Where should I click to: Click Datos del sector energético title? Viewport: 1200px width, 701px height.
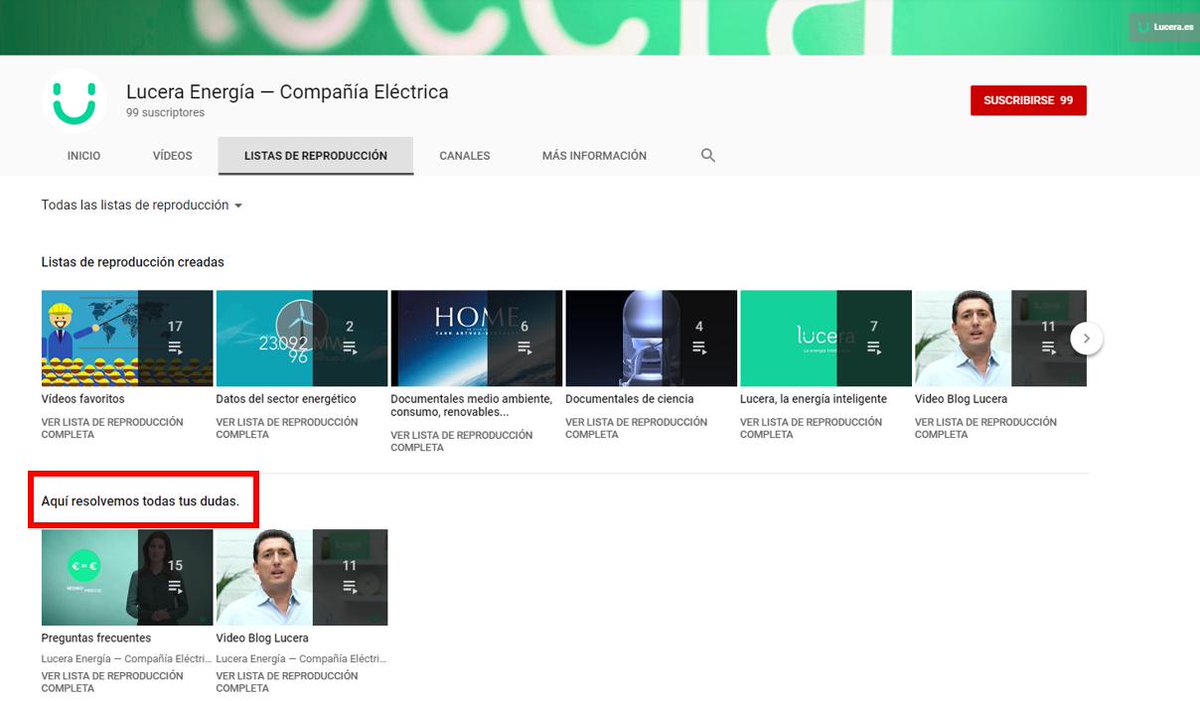click(286, 399)
